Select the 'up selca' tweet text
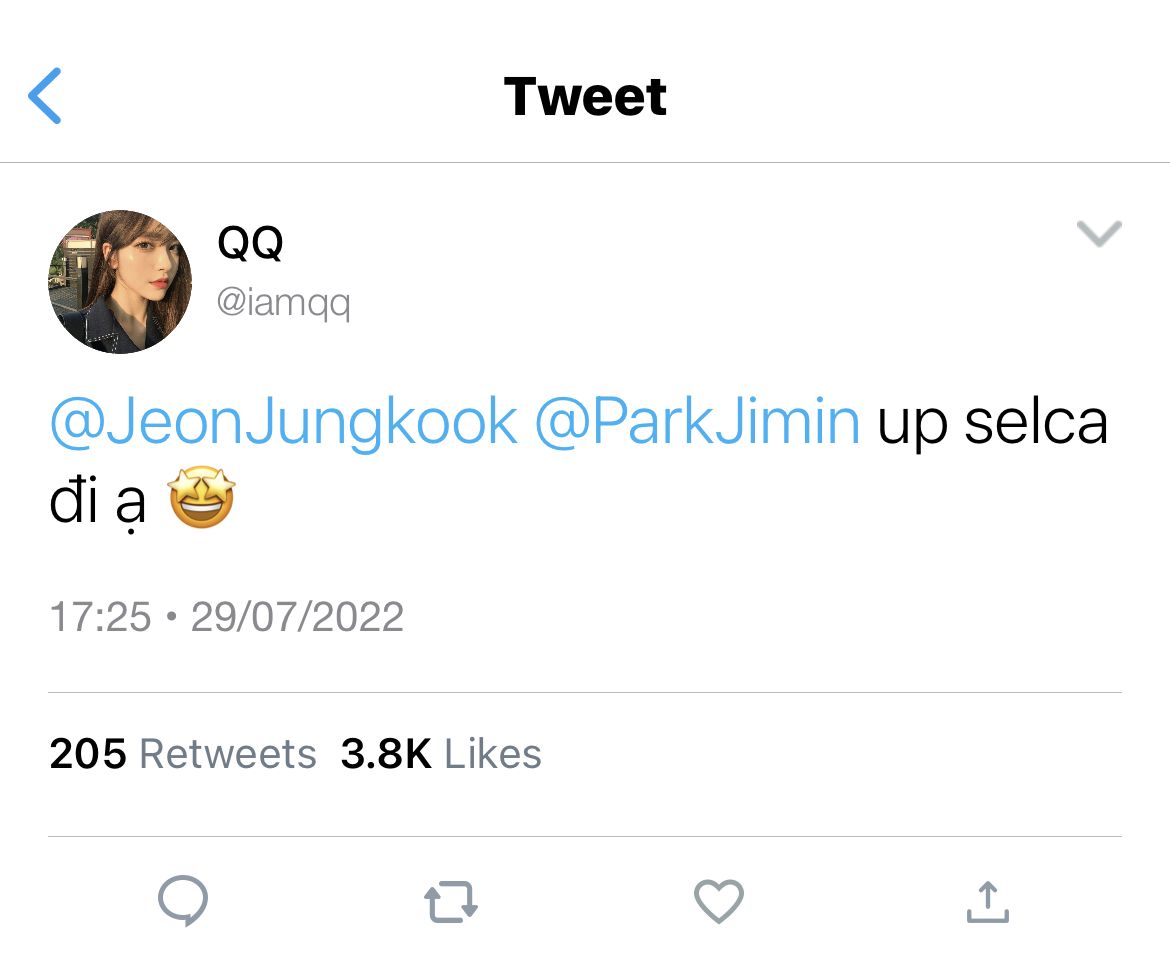The height and width of the screenshot is (965, 1170). [x=992, y=424]
